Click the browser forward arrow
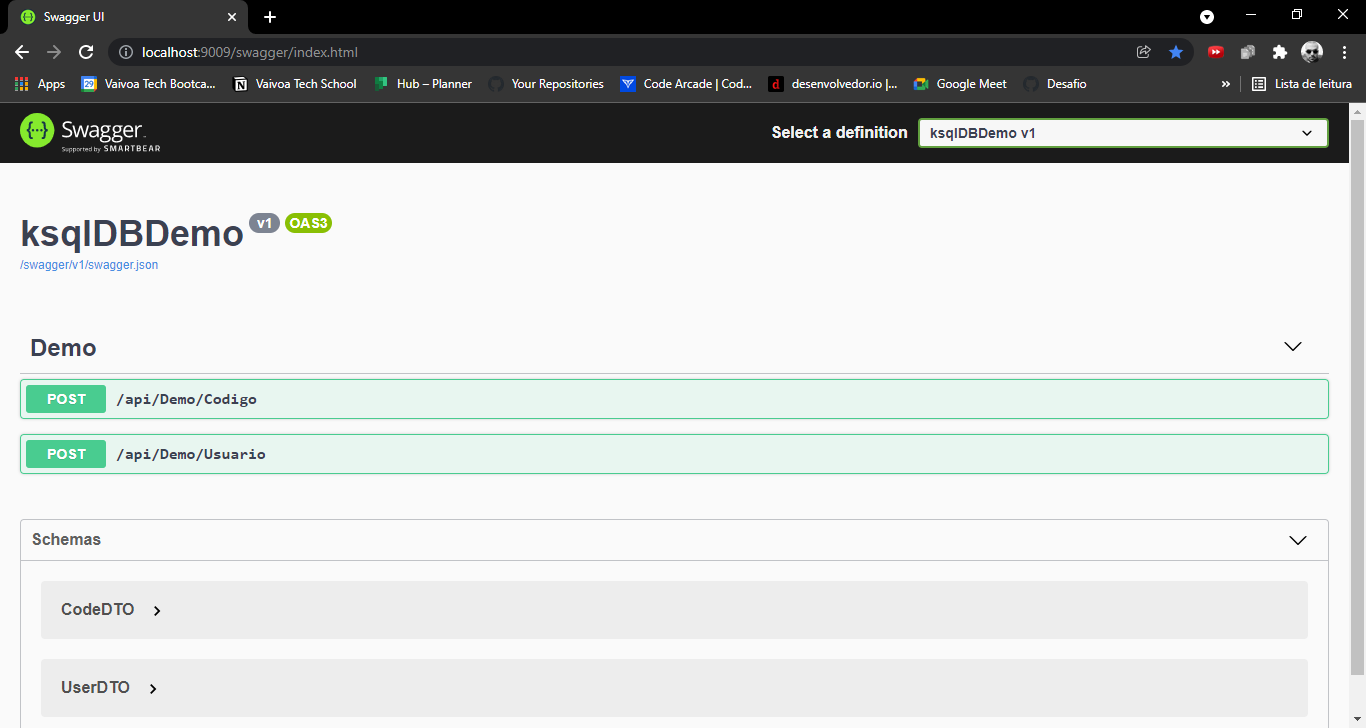Image resolution: width=1366 pixels, height=728 pixels. tap(54, 52)
